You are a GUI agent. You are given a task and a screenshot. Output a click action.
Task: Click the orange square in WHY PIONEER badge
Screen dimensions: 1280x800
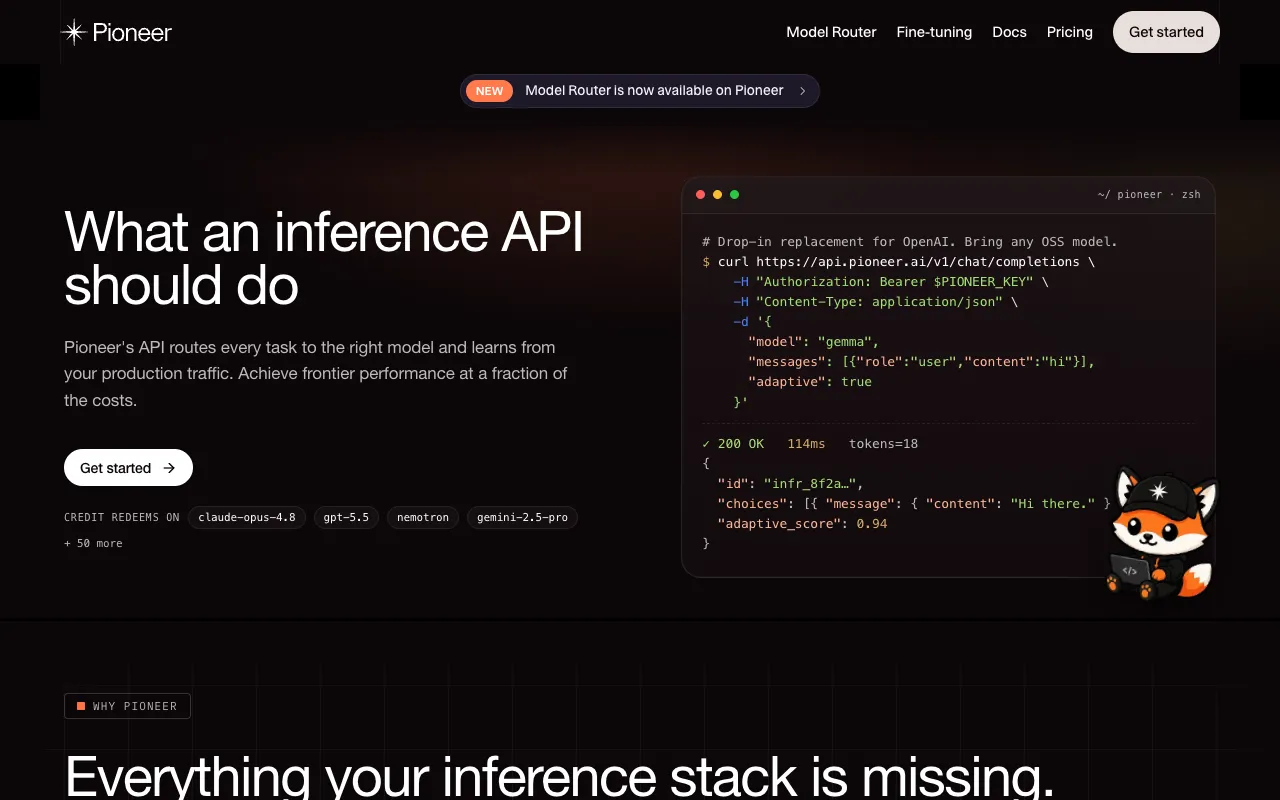click(81, 706)
